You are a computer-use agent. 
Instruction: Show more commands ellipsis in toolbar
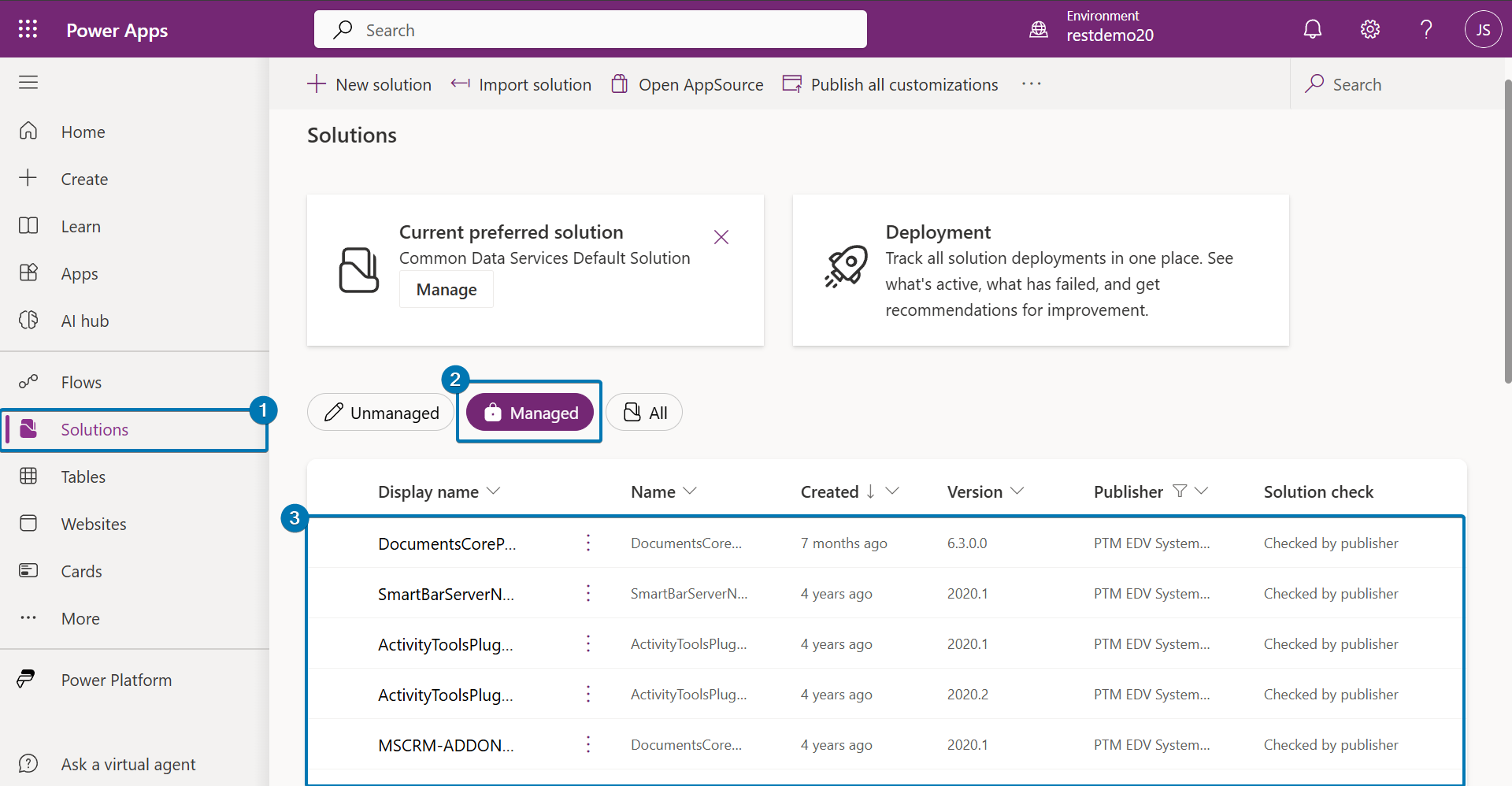point(1031,83)
